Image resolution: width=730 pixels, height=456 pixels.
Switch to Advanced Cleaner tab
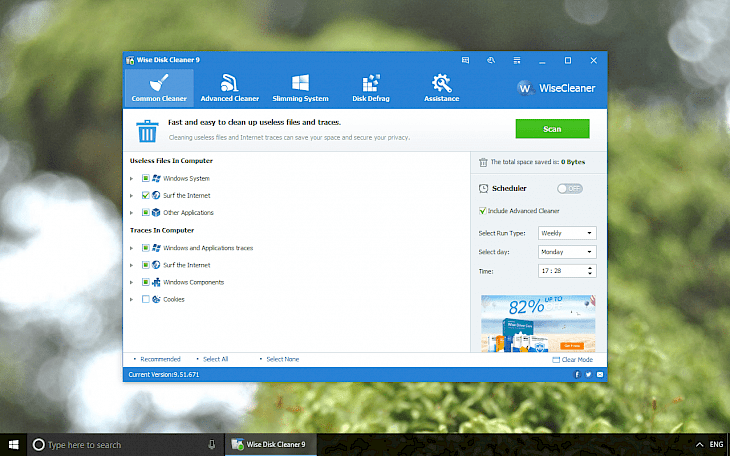pos(230,88)
